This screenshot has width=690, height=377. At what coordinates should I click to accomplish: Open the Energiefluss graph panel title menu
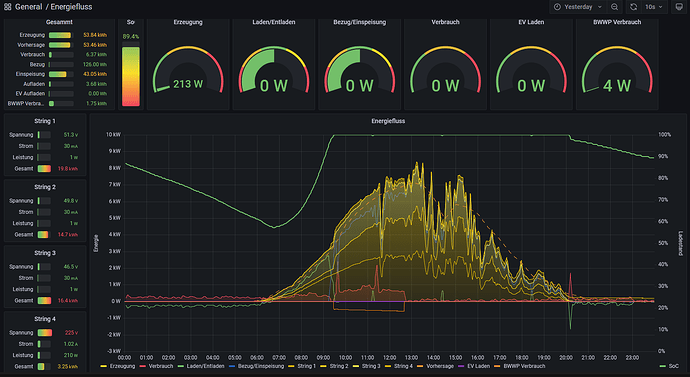pyautogui.click(x=388, y=121)
